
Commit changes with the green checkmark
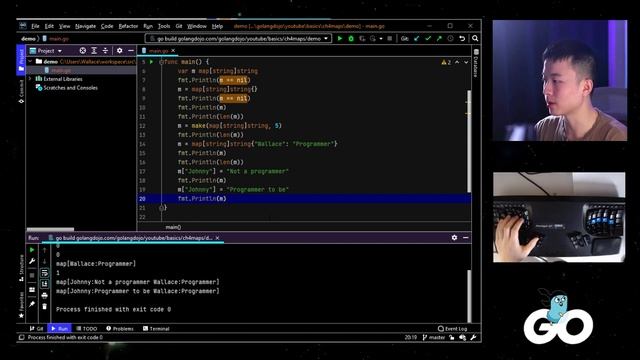[428, 38]
